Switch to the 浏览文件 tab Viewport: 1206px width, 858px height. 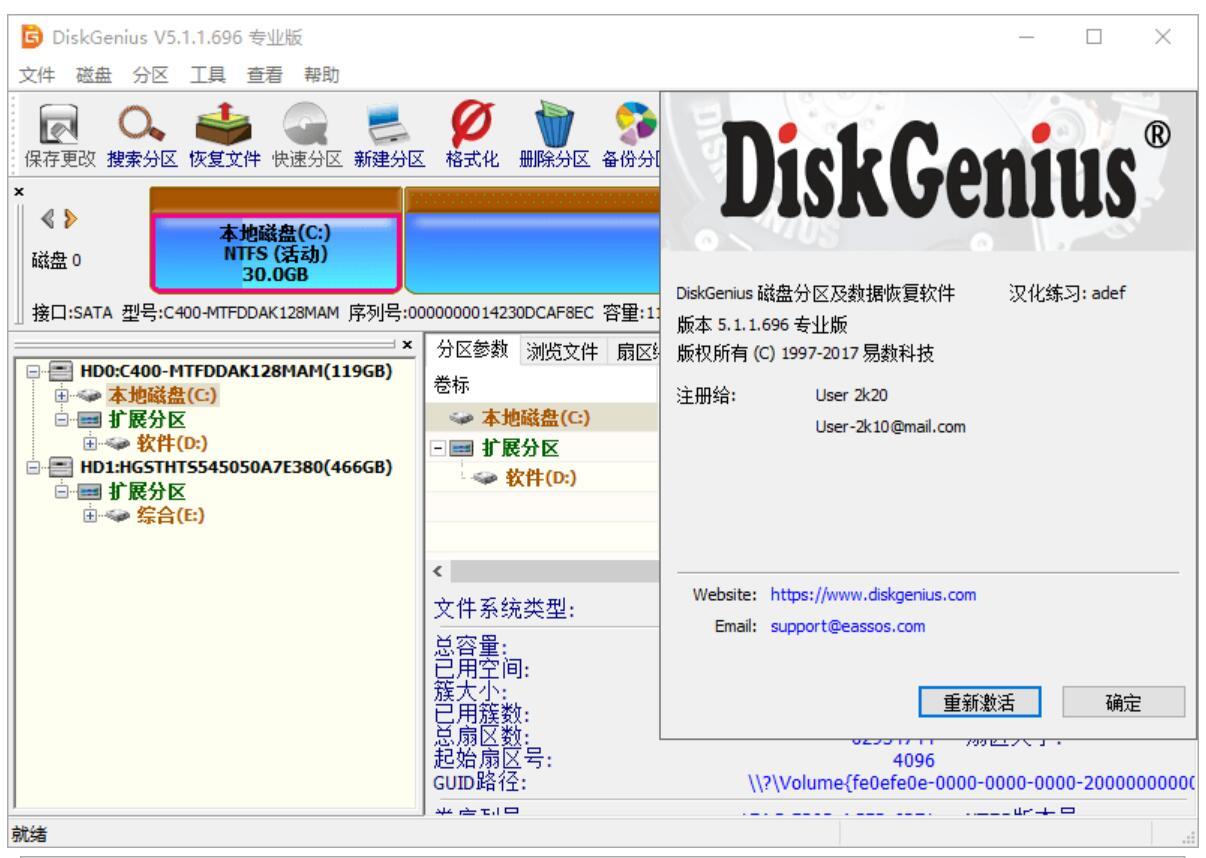564,351
